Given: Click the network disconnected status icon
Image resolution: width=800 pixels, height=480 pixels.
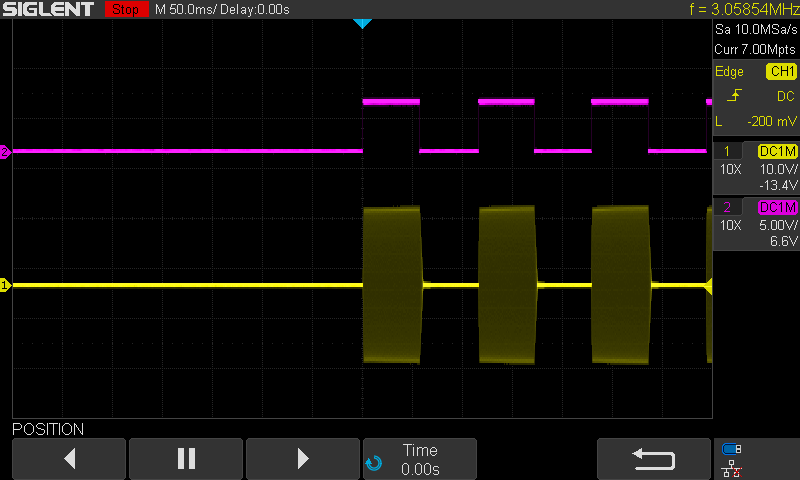Looking at the screenshot, I should 732,468.
